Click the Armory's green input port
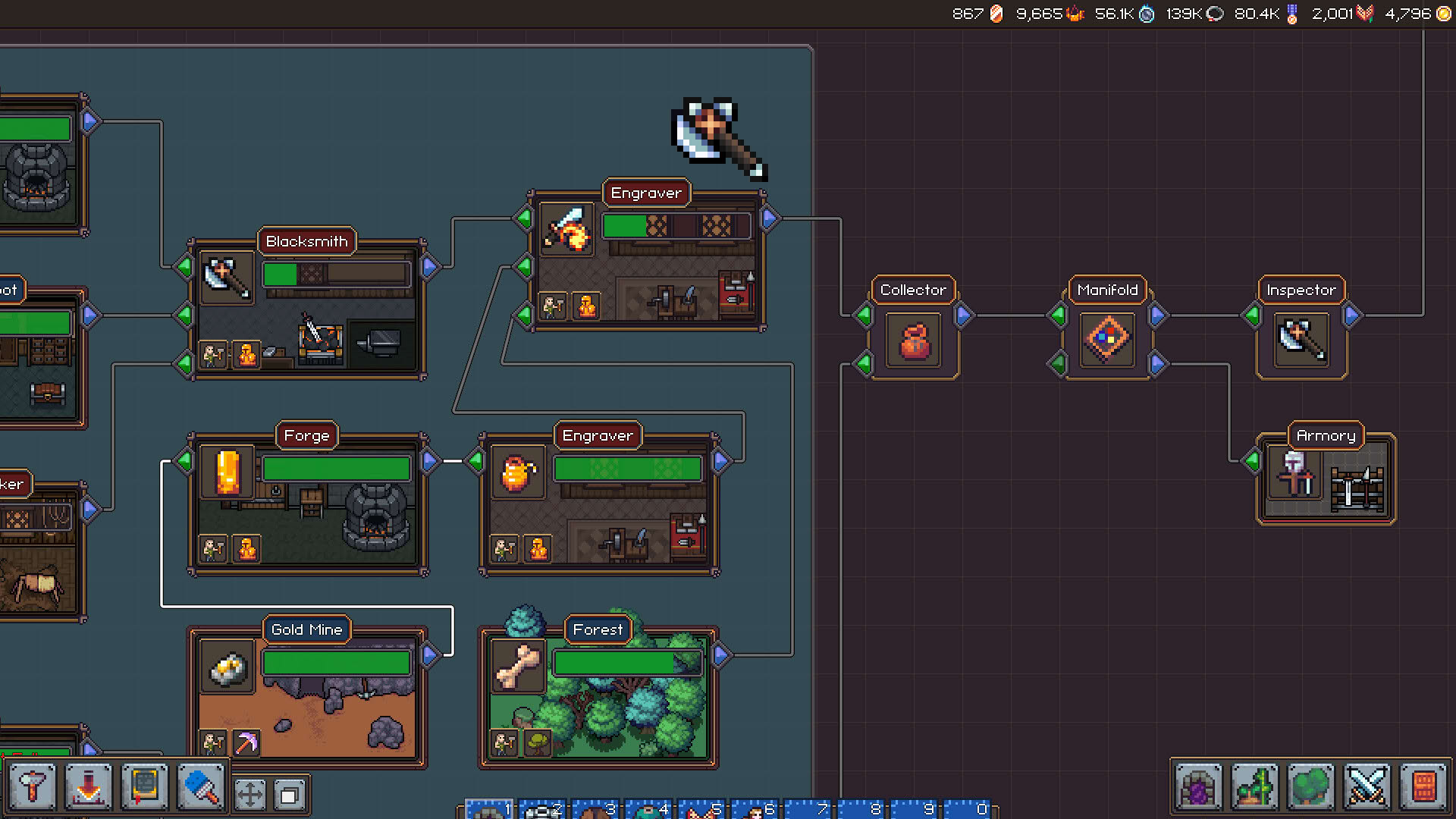The image size is (1456, 819). point(1253,460)
